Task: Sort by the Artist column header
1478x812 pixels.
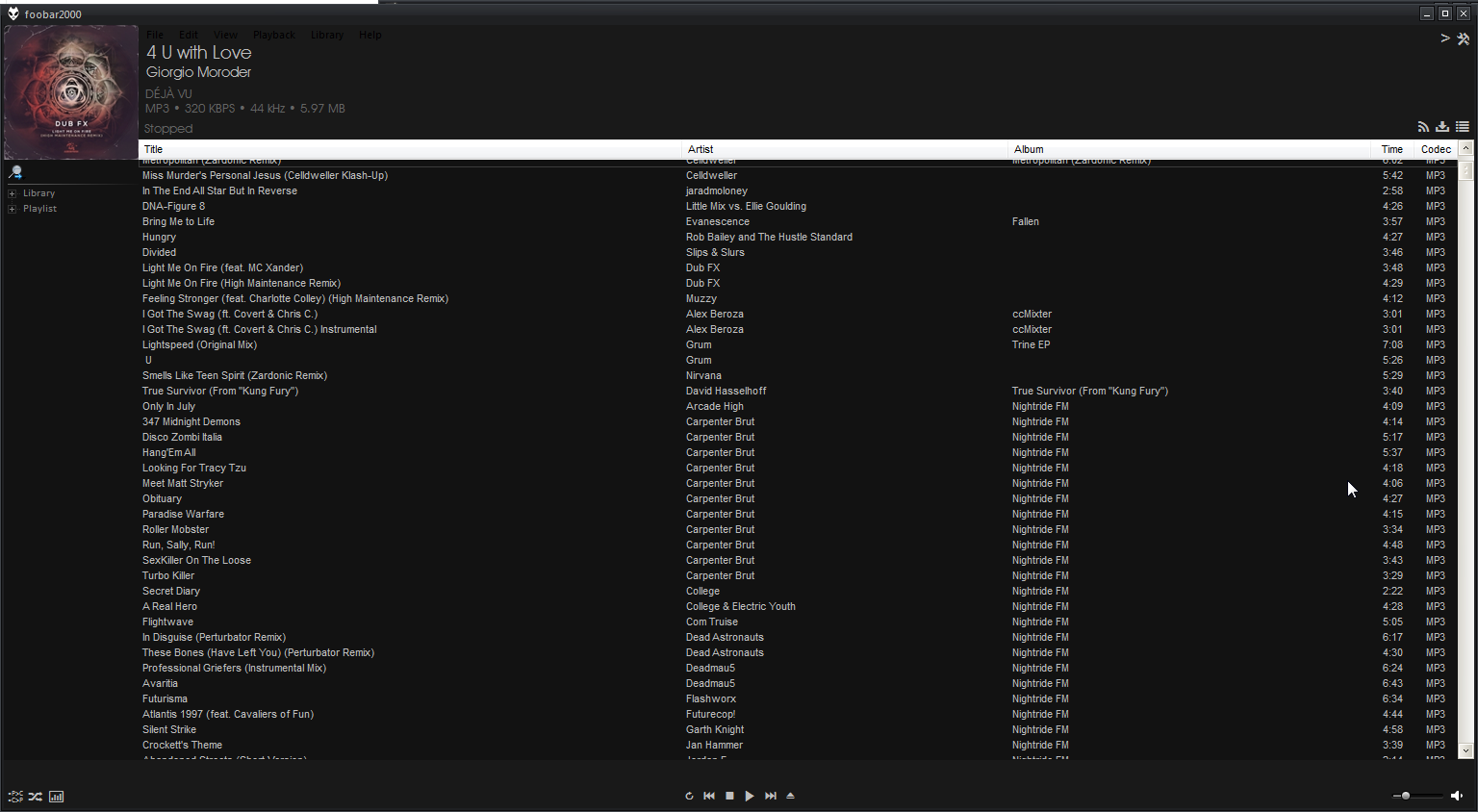Action: (x=845, y=149)
